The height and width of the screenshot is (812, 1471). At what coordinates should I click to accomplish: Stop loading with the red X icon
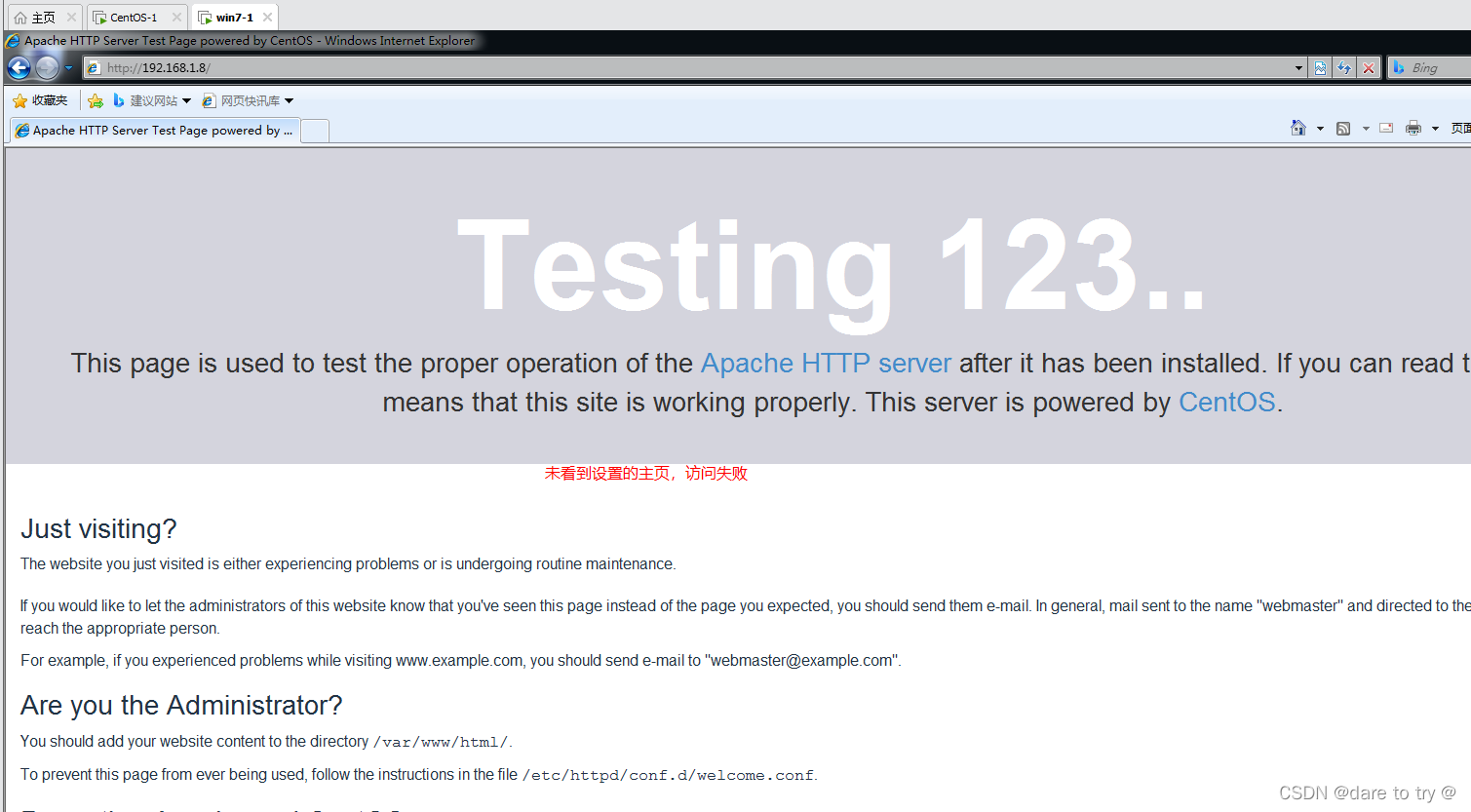point(1369,68)
